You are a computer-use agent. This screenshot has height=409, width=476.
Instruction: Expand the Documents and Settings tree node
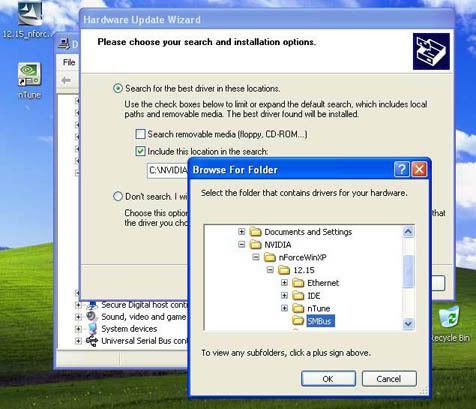242,231
